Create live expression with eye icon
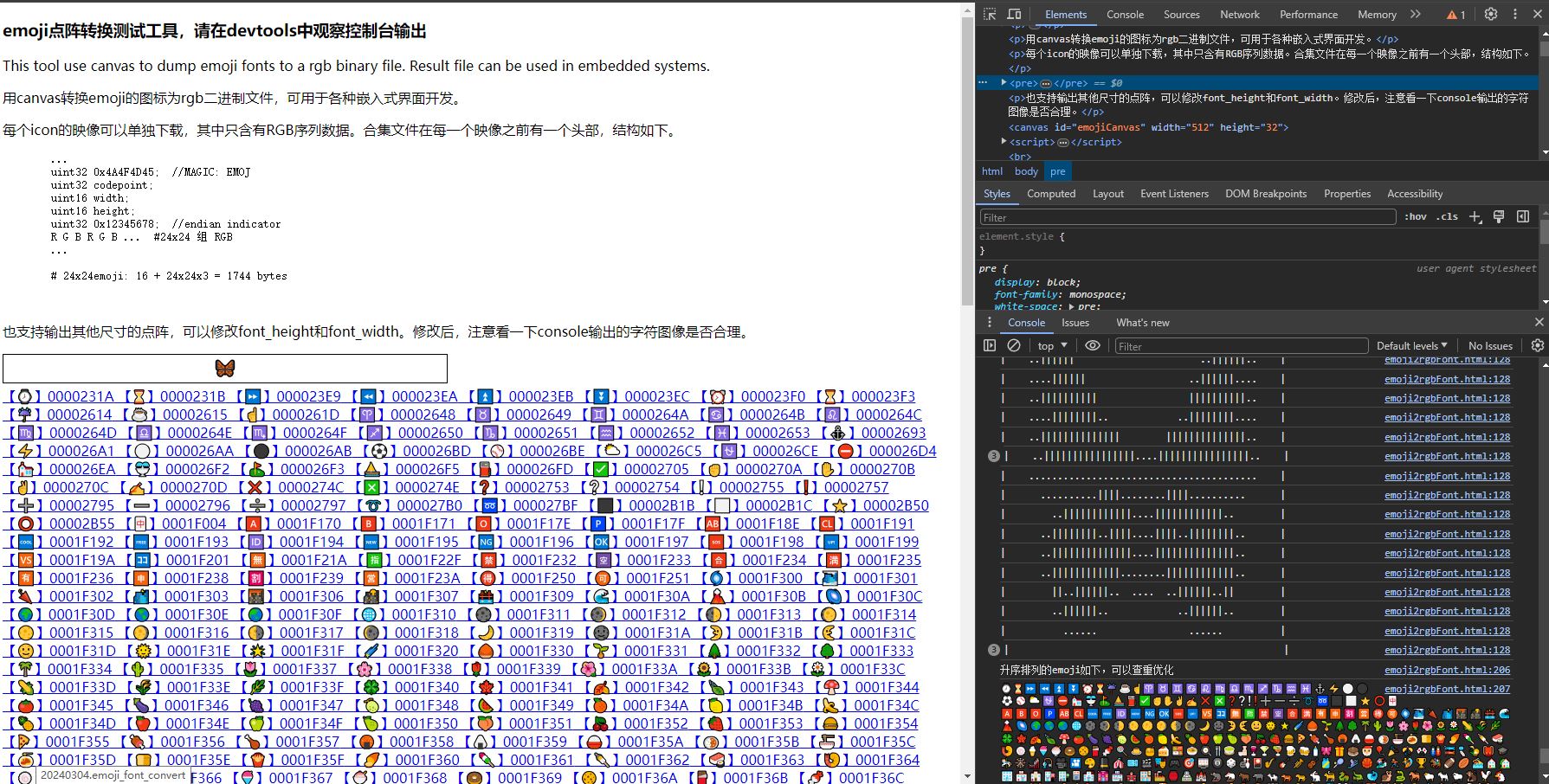The image size is (1549, 784). click(1093, 345)
